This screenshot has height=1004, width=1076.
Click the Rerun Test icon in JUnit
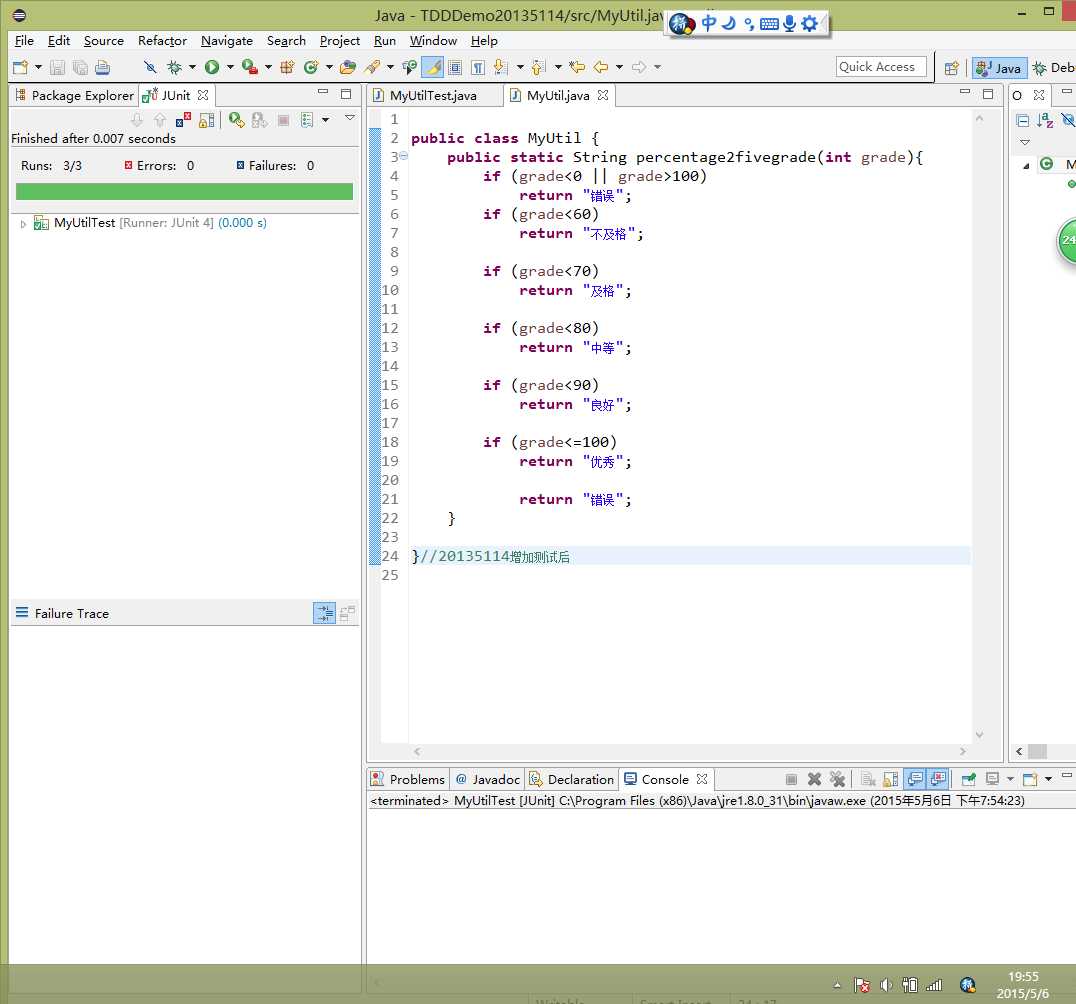(237, 121)
